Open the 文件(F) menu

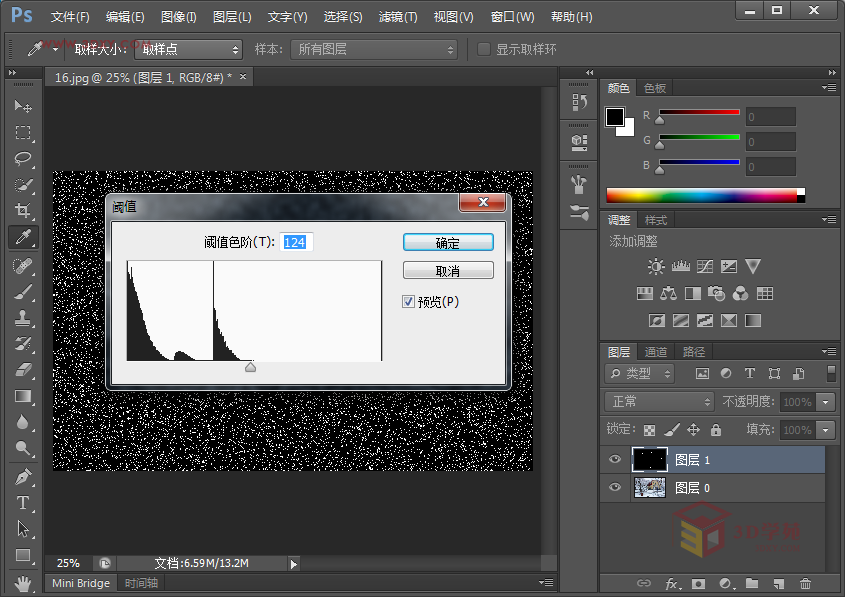pos(70,17)
